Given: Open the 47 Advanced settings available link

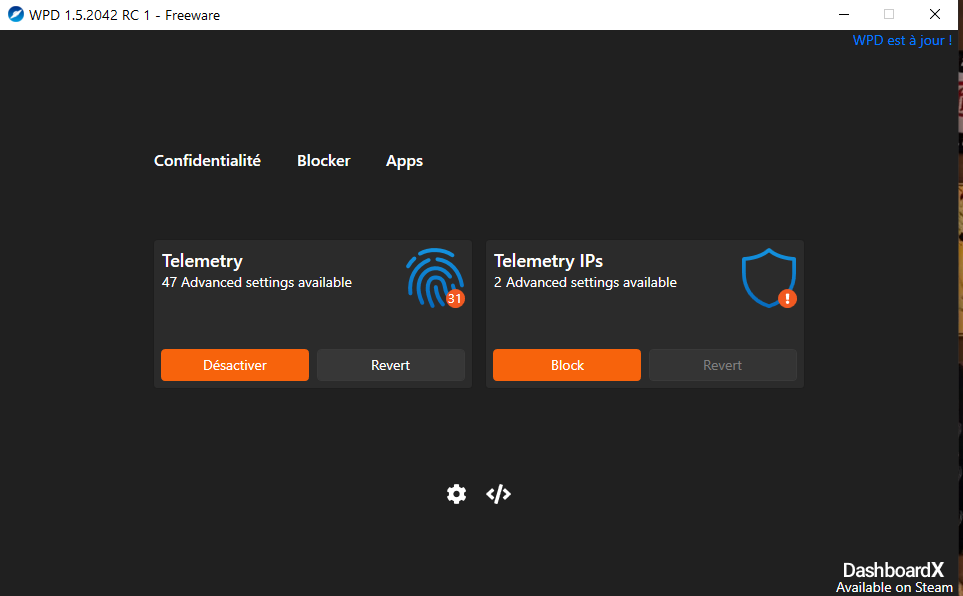Looking at the screenshot, I should (257, 283).
